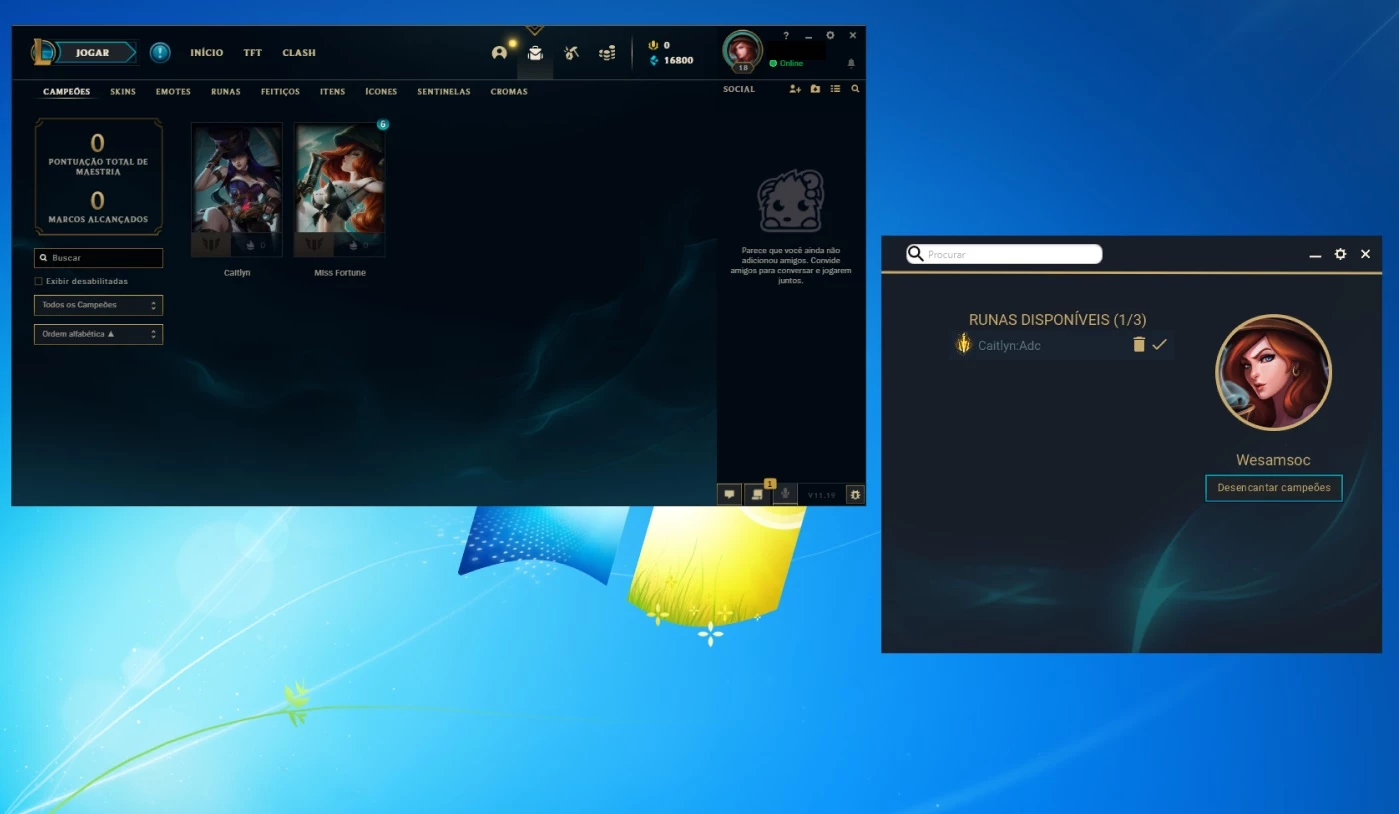Image resolution: width=1399 pixels, height=814 pixels.
Task: Click the Wesamsoc summoner name
Action: tap(1273, 460)
